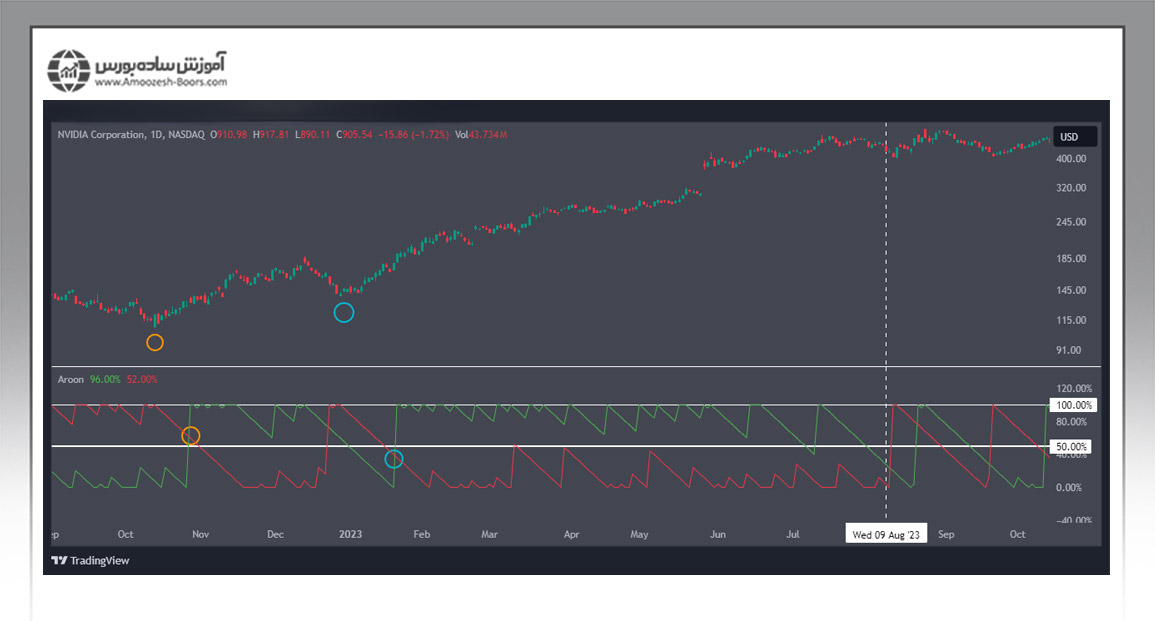The width and height of the screenshot is (1155, 621).
Task: Click the Aroon indicator name label
Action: click(x=70, y=380)
